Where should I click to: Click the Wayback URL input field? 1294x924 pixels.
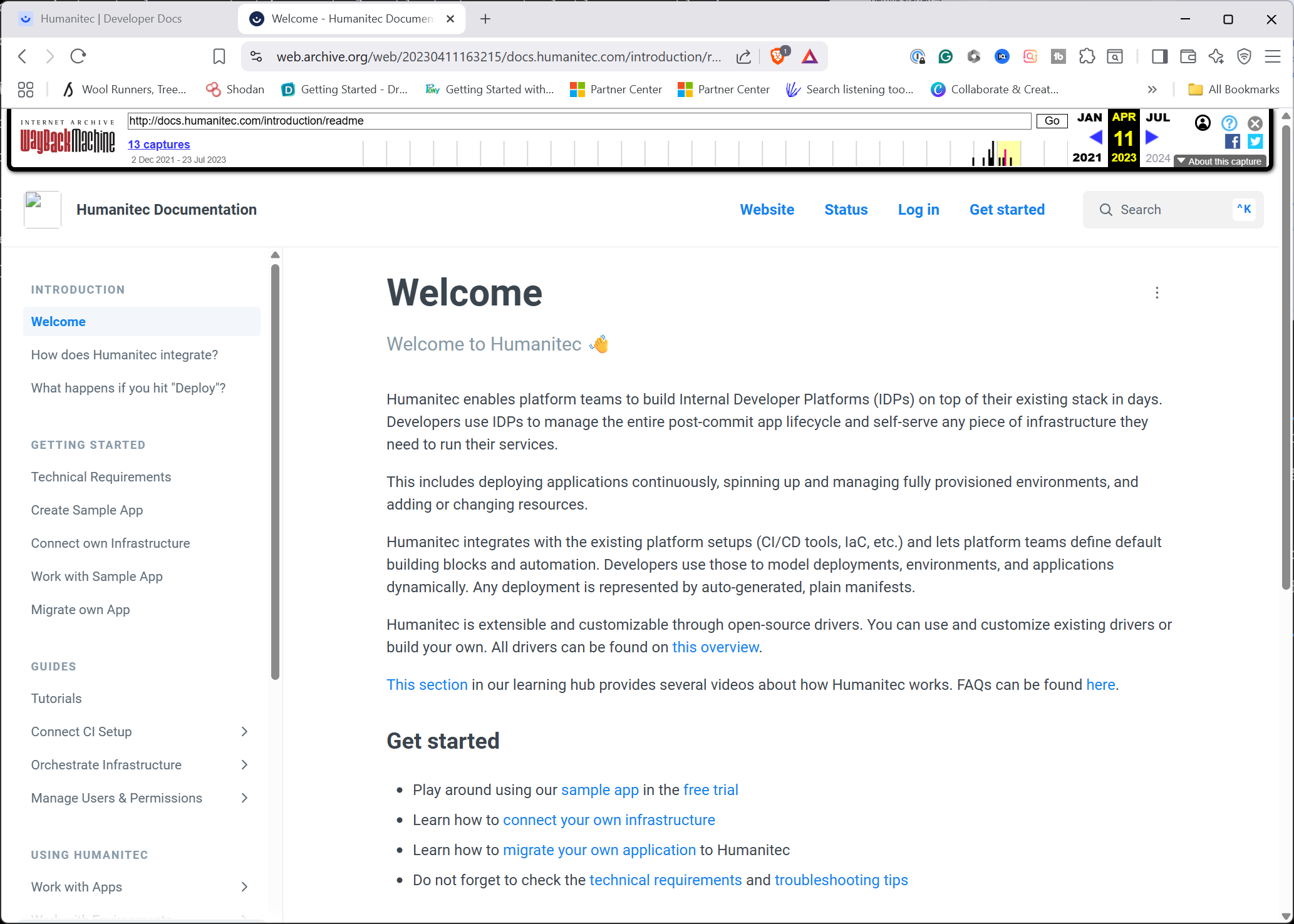pyautogui.click(x=579, y=121)
